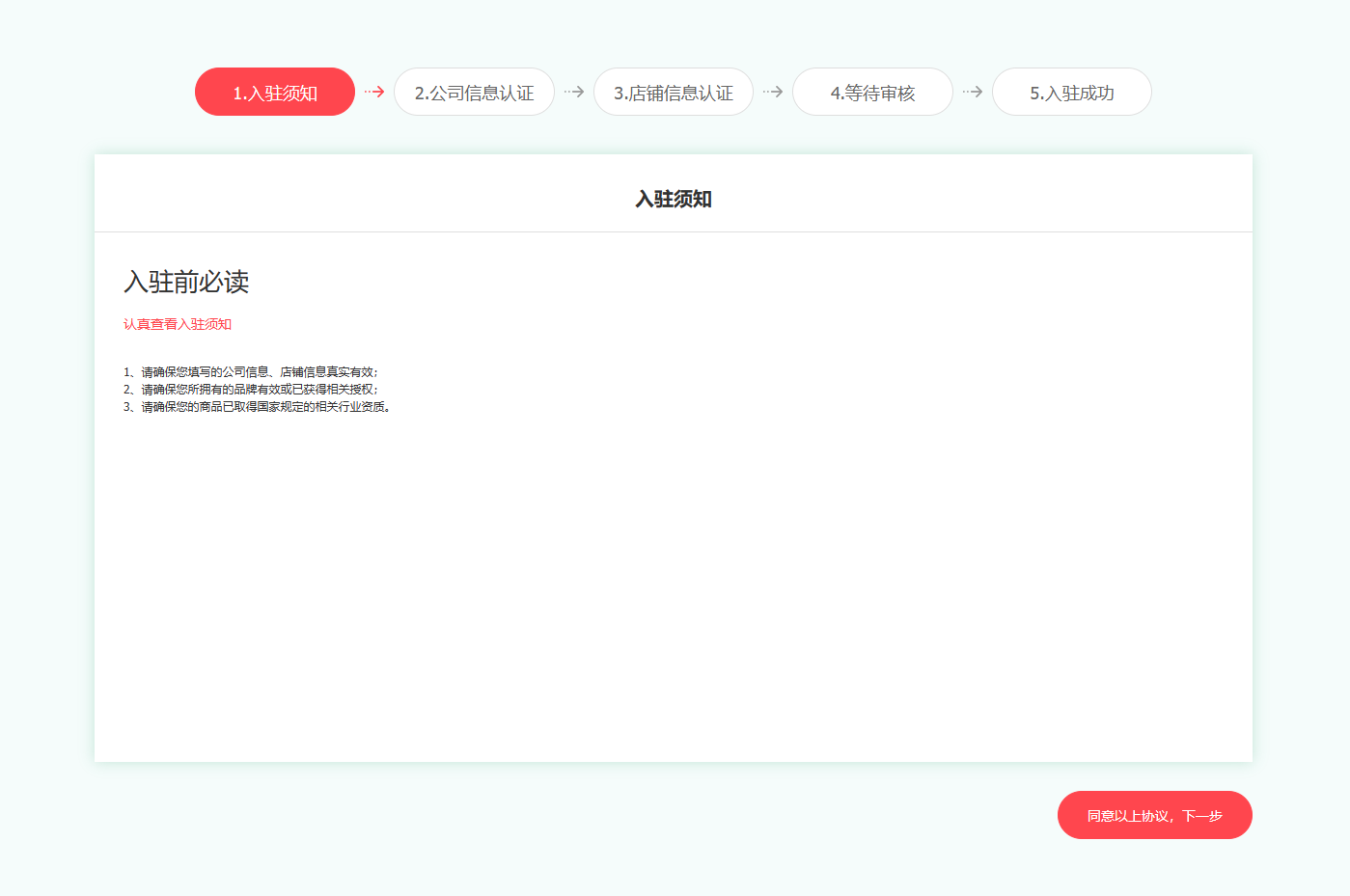Click the 入驻前必读 heading
The width and height of the screenshot is (1350, 896).
[x=186, y=282]
